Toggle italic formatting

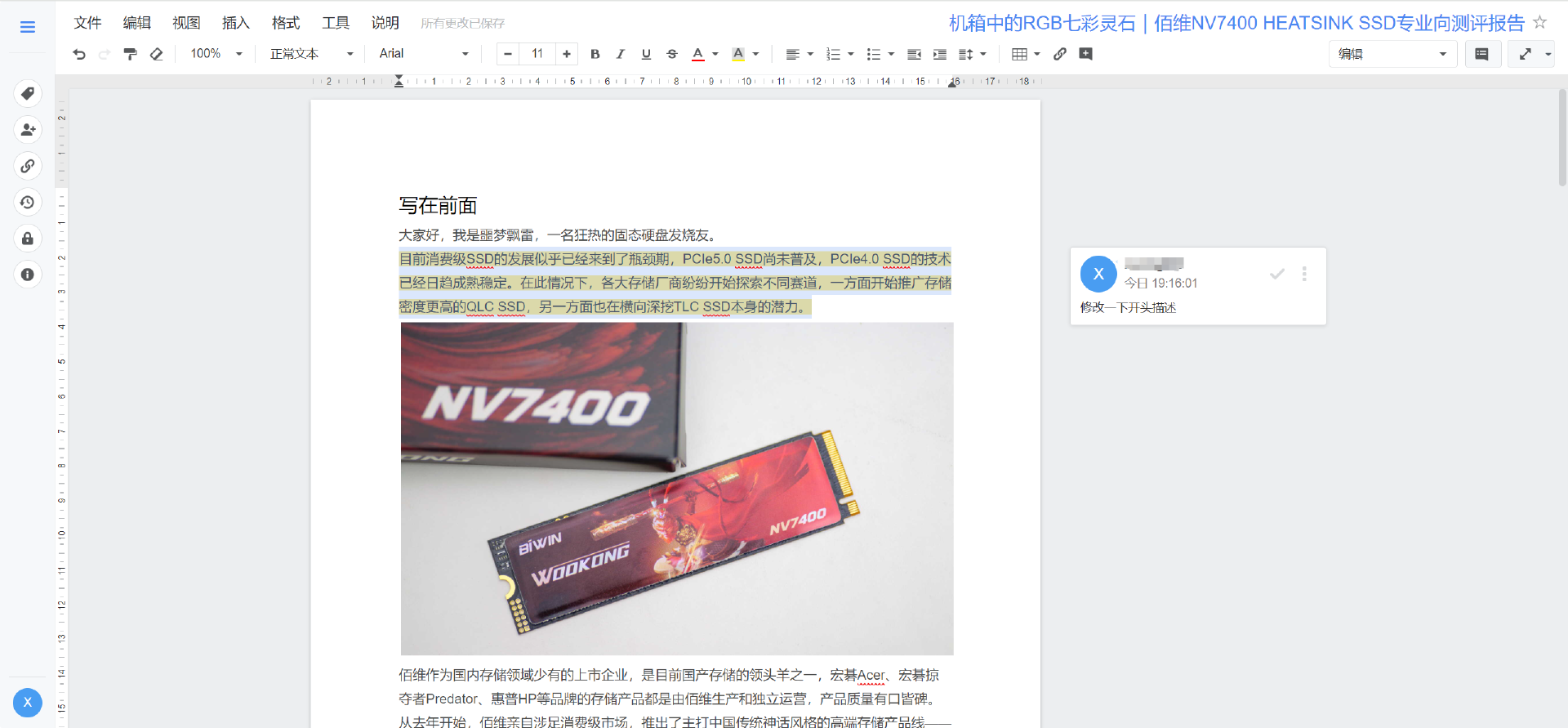(621, 54)
